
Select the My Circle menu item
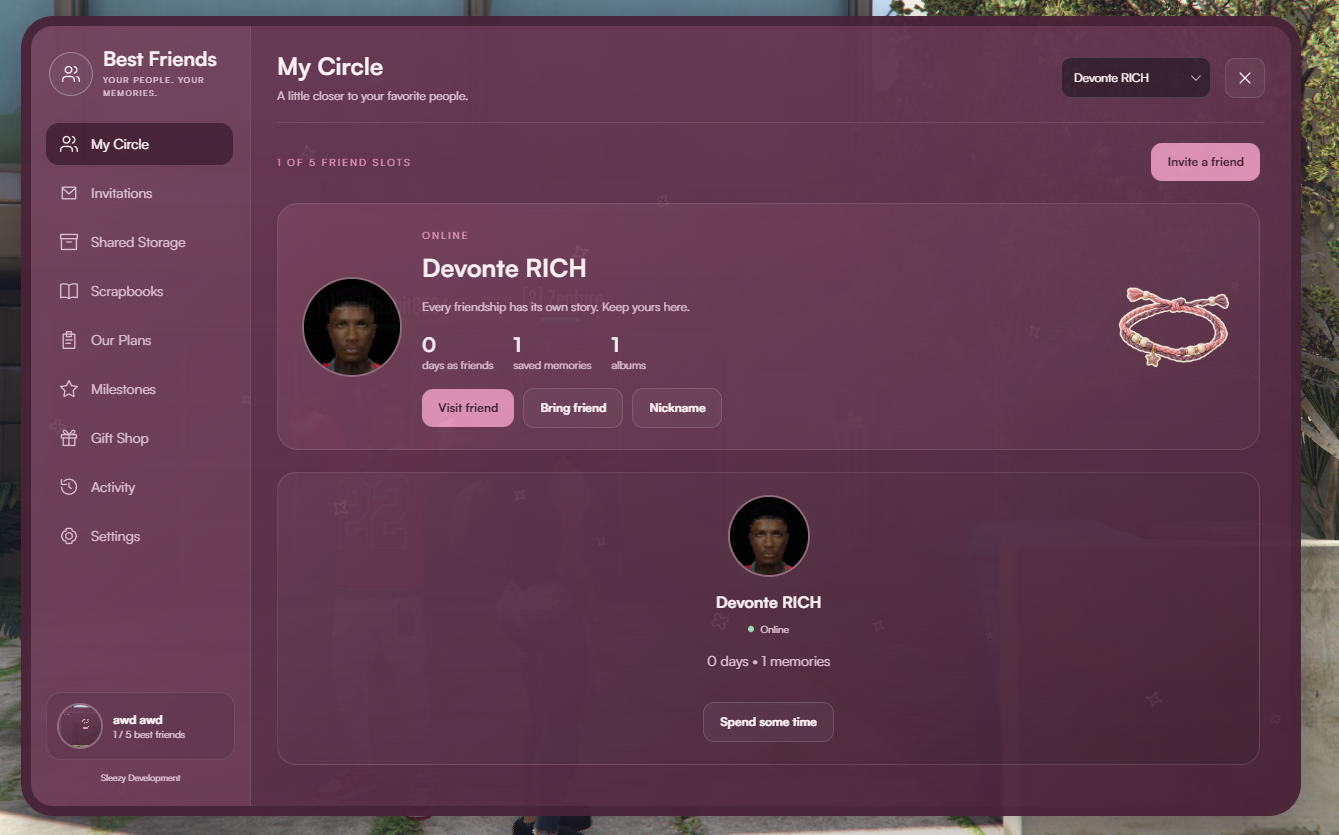[x=139, y=144]
